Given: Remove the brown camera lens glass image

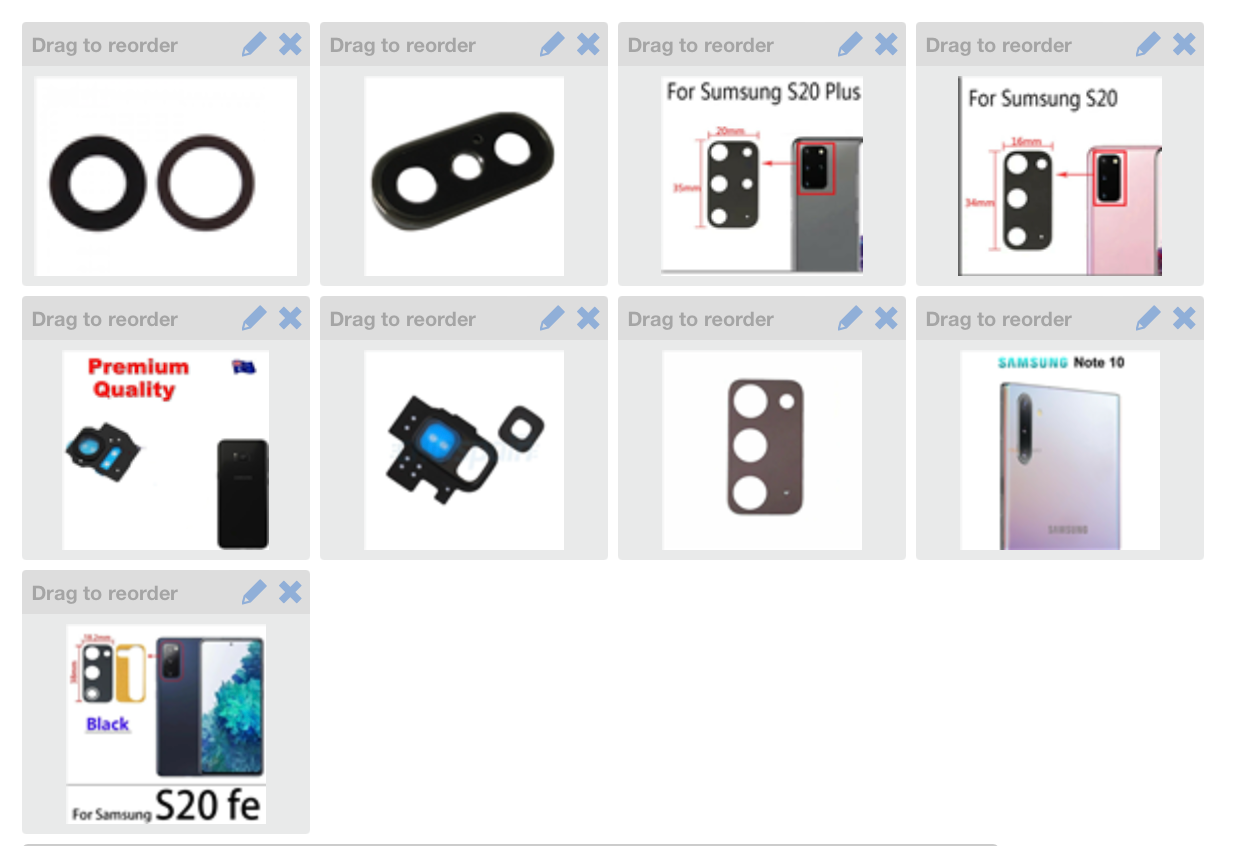Looking at the screenshot, I should click(x=886, y=318).
